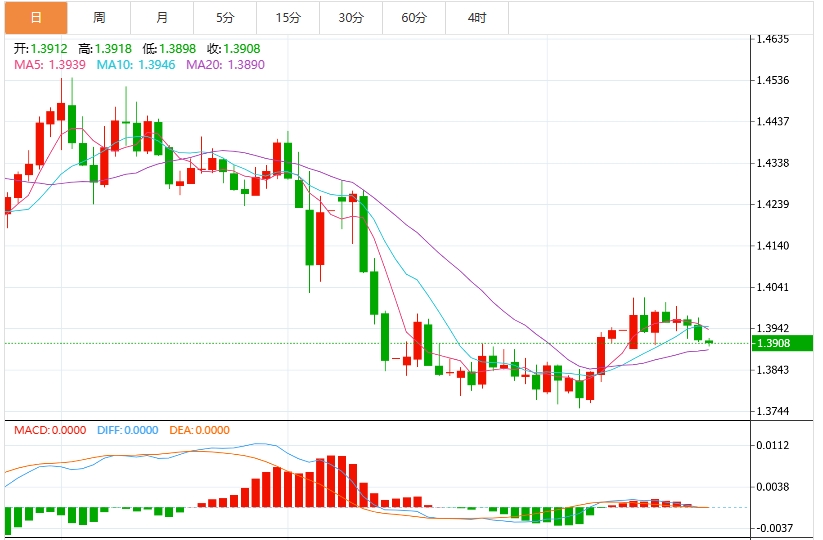The height and width of the screenshot is (540, 823).
Task: Switch to the 月 monthly tab
Action: tap(162, 17)
